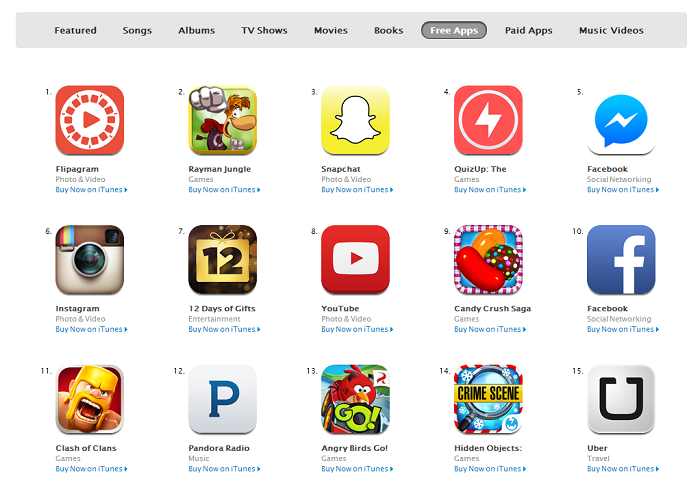Viewport: 700px width, 483px height.
Task: Open the QuizUp lightning bolt icon
Action: pyautogui.click(x=488, y=120)
